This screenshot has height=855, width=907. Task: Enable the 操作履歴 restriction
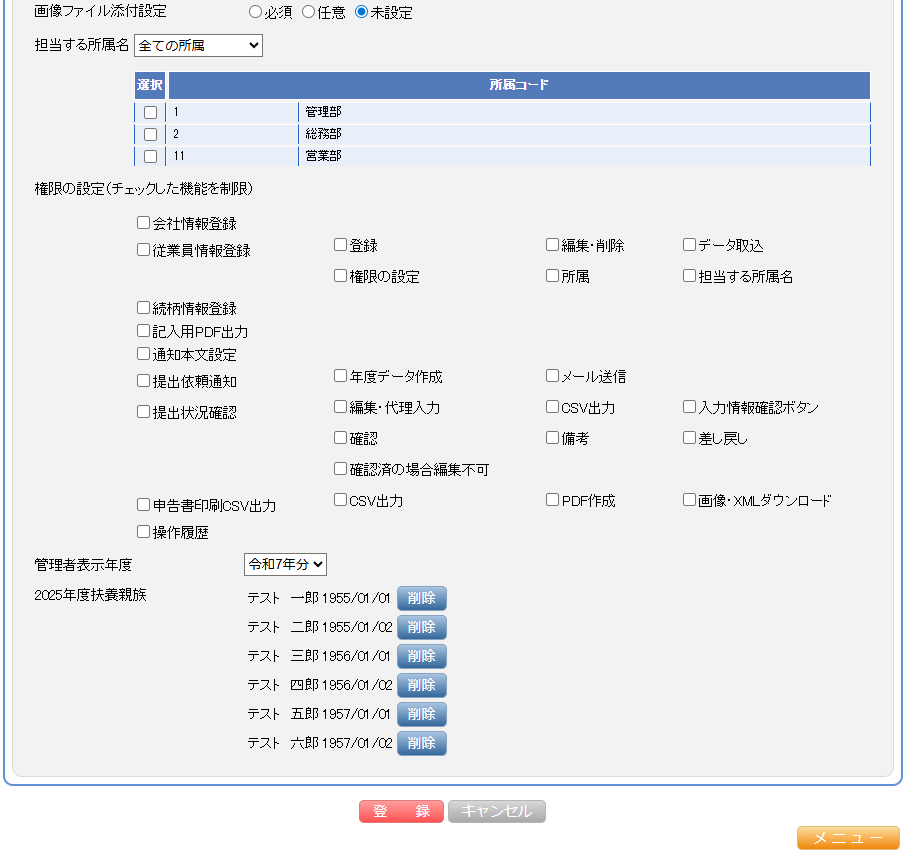point(143,532)
